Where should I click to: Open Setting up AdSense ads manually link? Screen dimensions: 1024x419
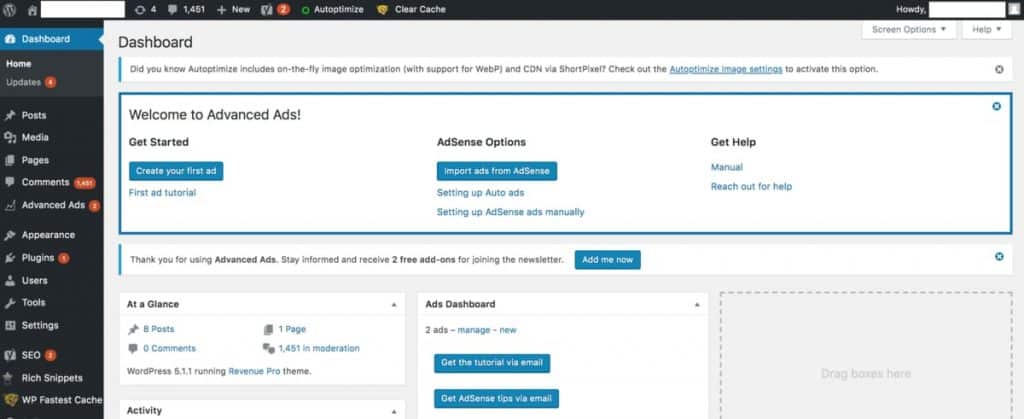click(511, 212)
